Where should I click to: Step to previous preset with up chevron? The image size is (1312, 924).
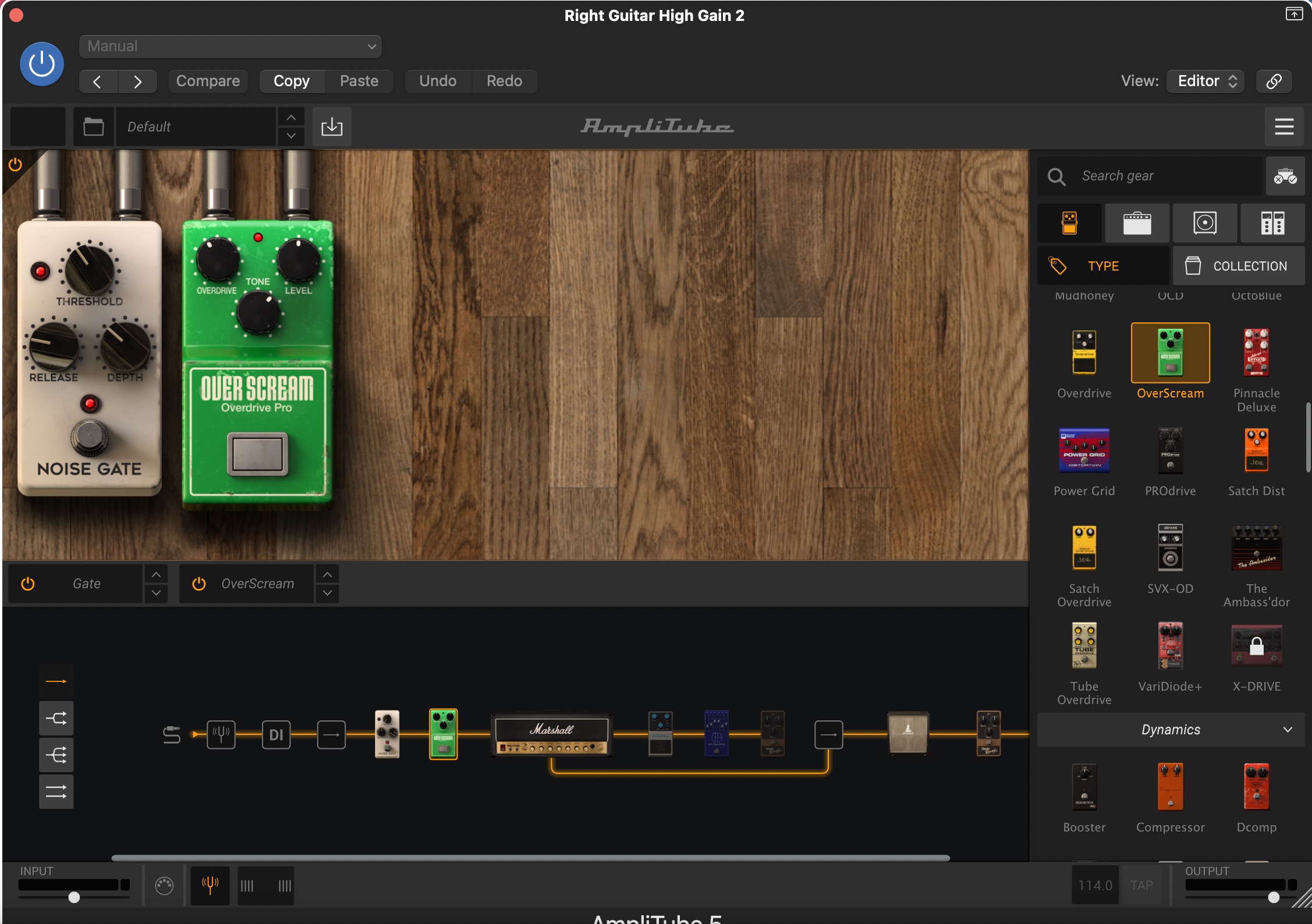point(291,118)
